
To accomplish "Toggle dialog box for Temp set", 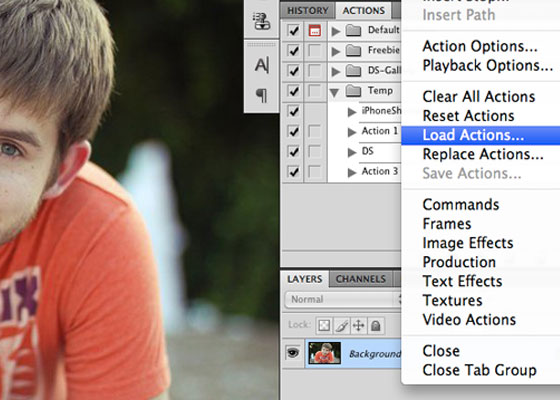I will pos(315,91).
